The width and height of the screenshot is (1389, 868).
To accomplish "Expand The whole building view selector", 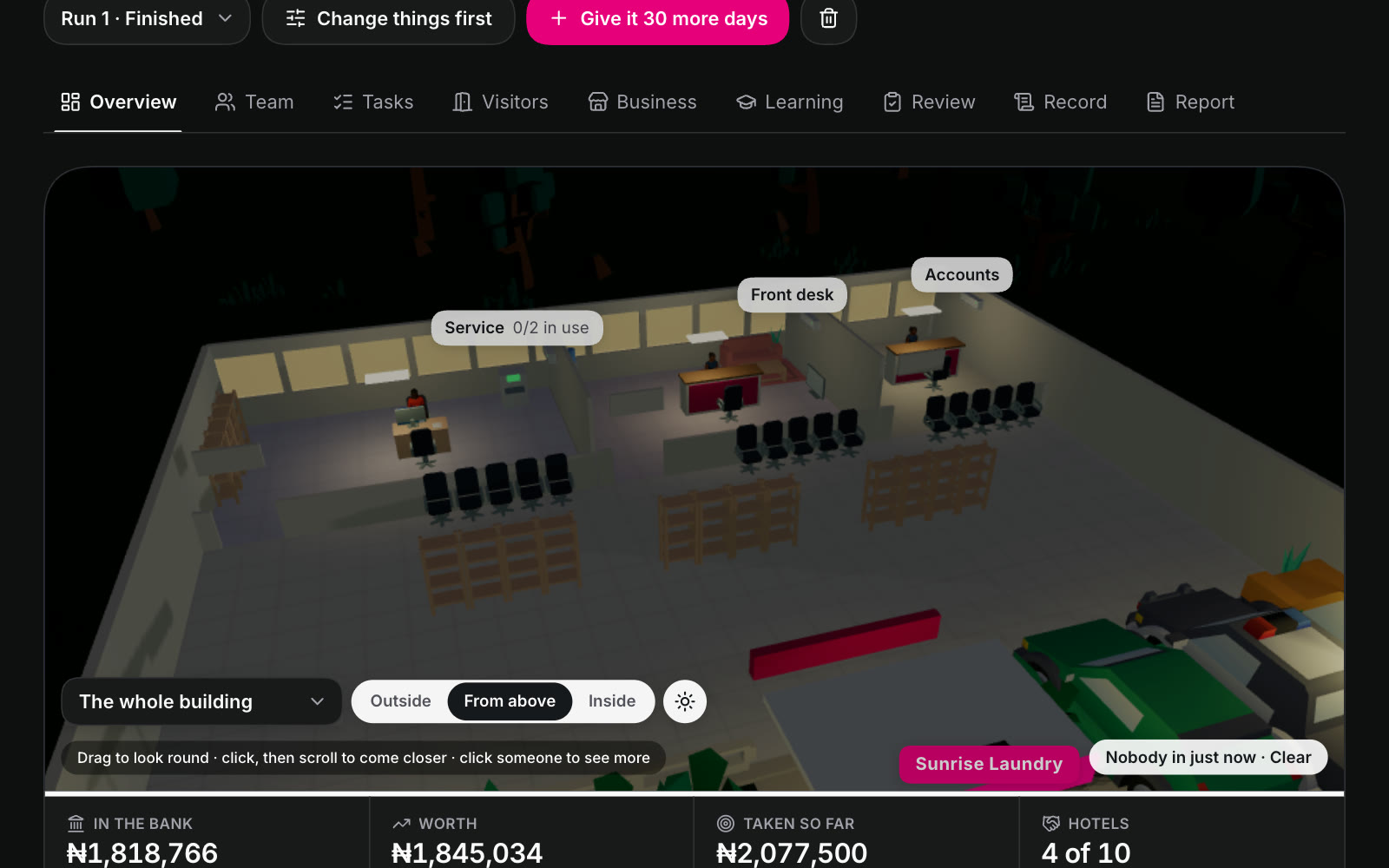I will (x=201, y=701).
